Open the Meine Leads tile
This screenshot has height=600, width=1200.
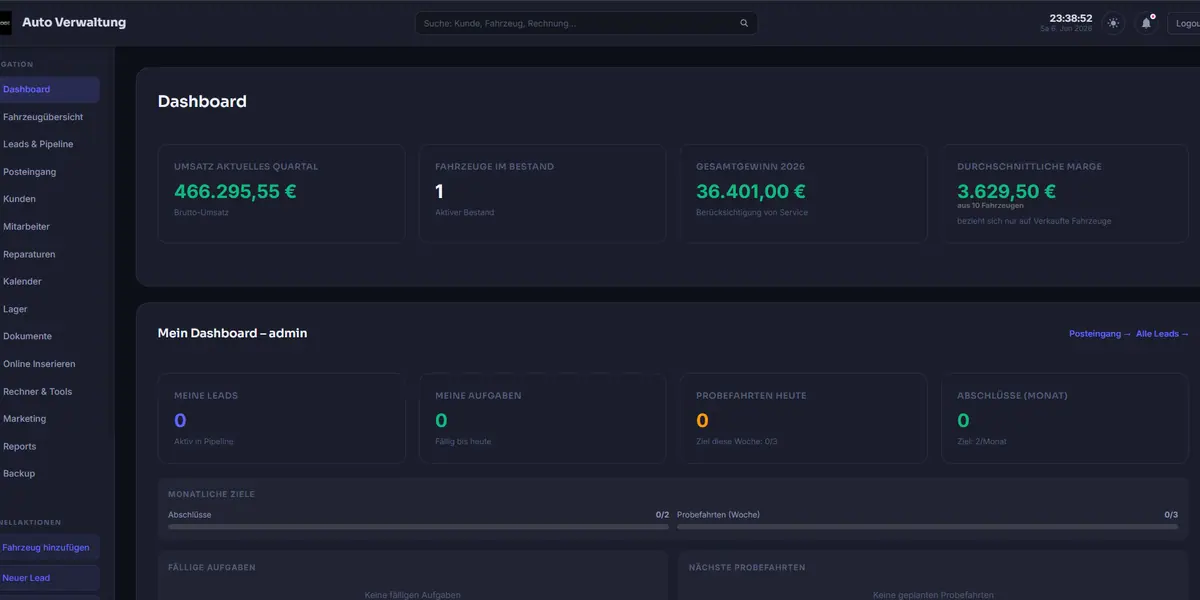(x=281, y=418)
